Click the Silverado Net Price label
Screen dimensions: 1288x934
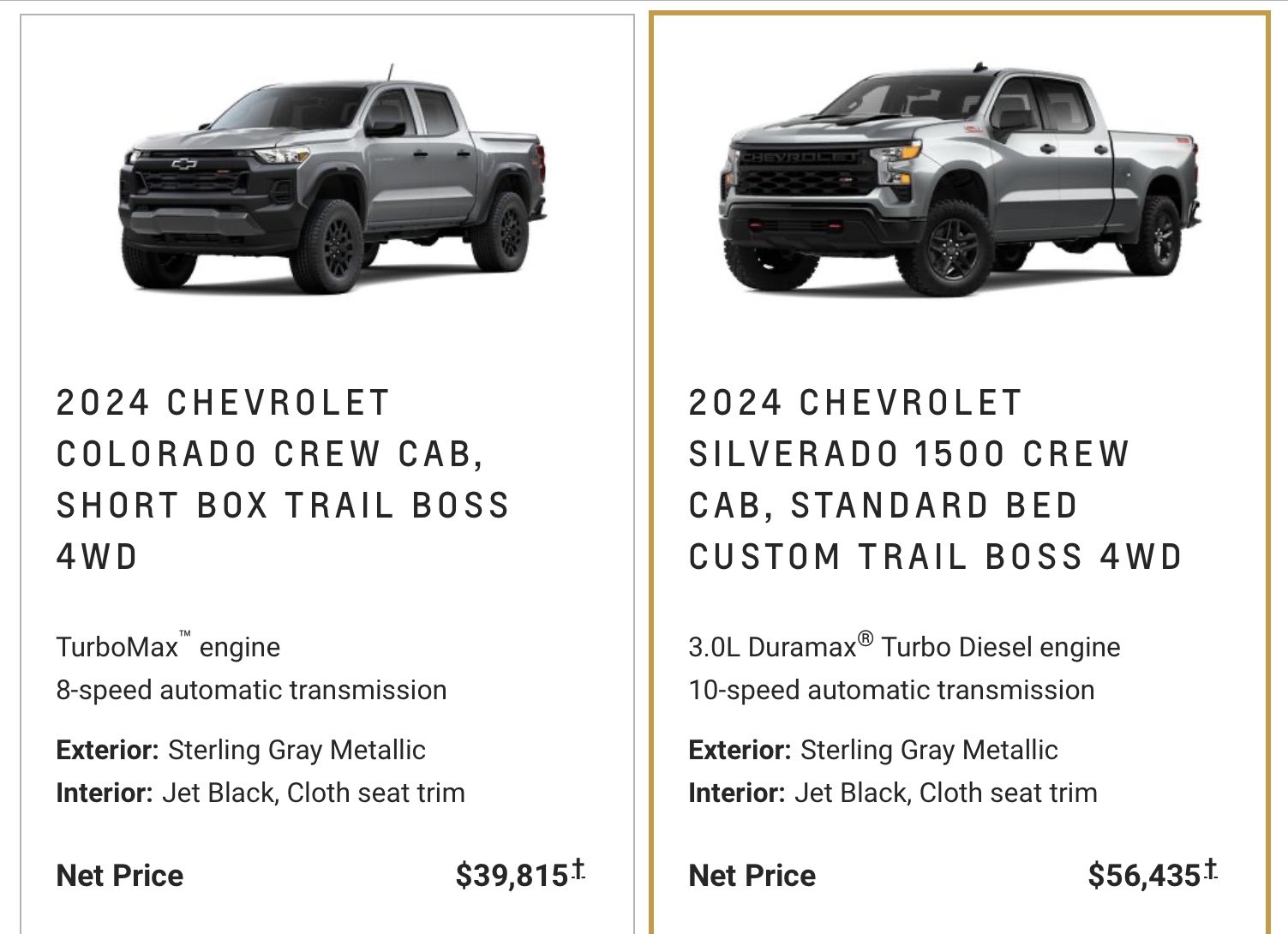click(752, 876)
